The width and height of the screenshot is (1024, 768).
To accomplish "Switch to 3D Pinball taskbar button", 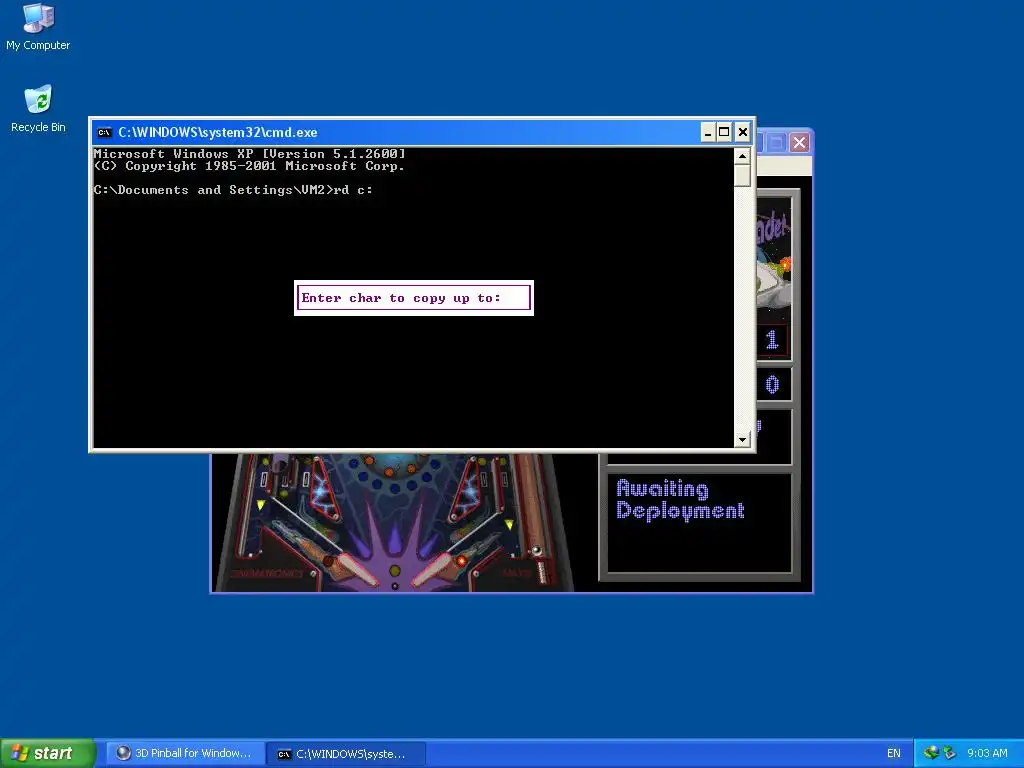I will pos(185,753).
